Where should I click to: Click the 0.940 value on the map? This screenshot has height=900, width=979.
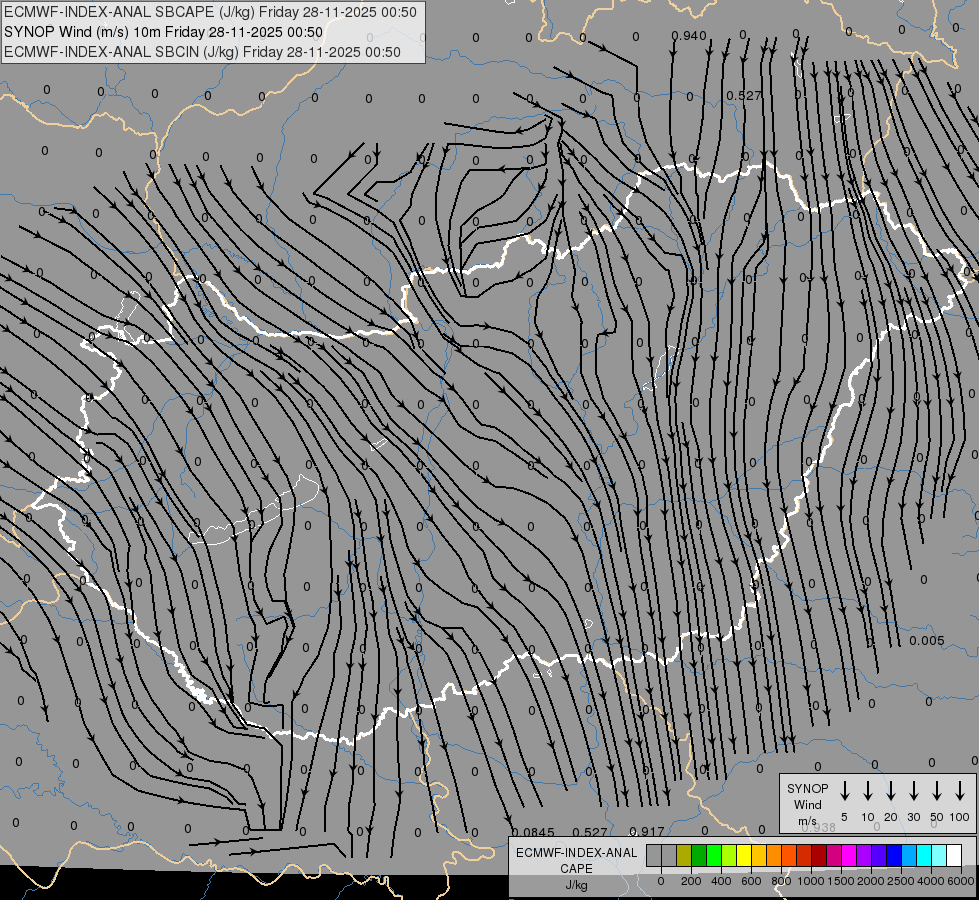coord(689,36)
